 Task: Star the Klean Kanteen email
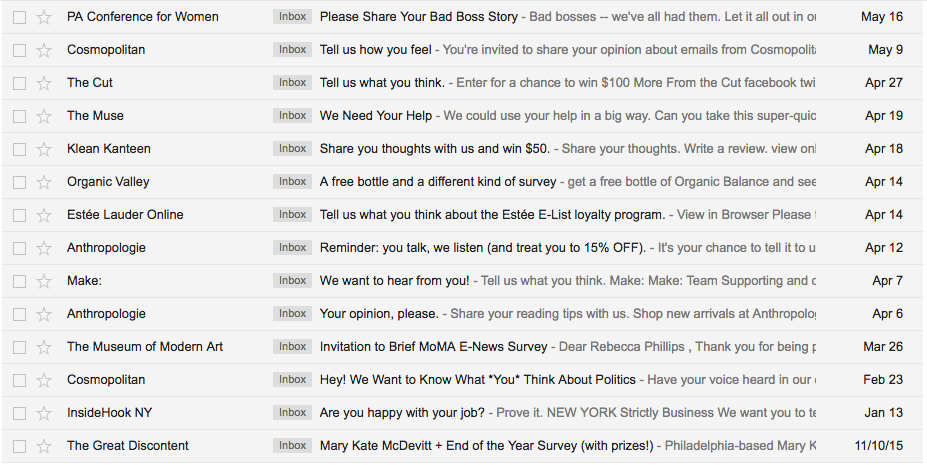(44, 149)
